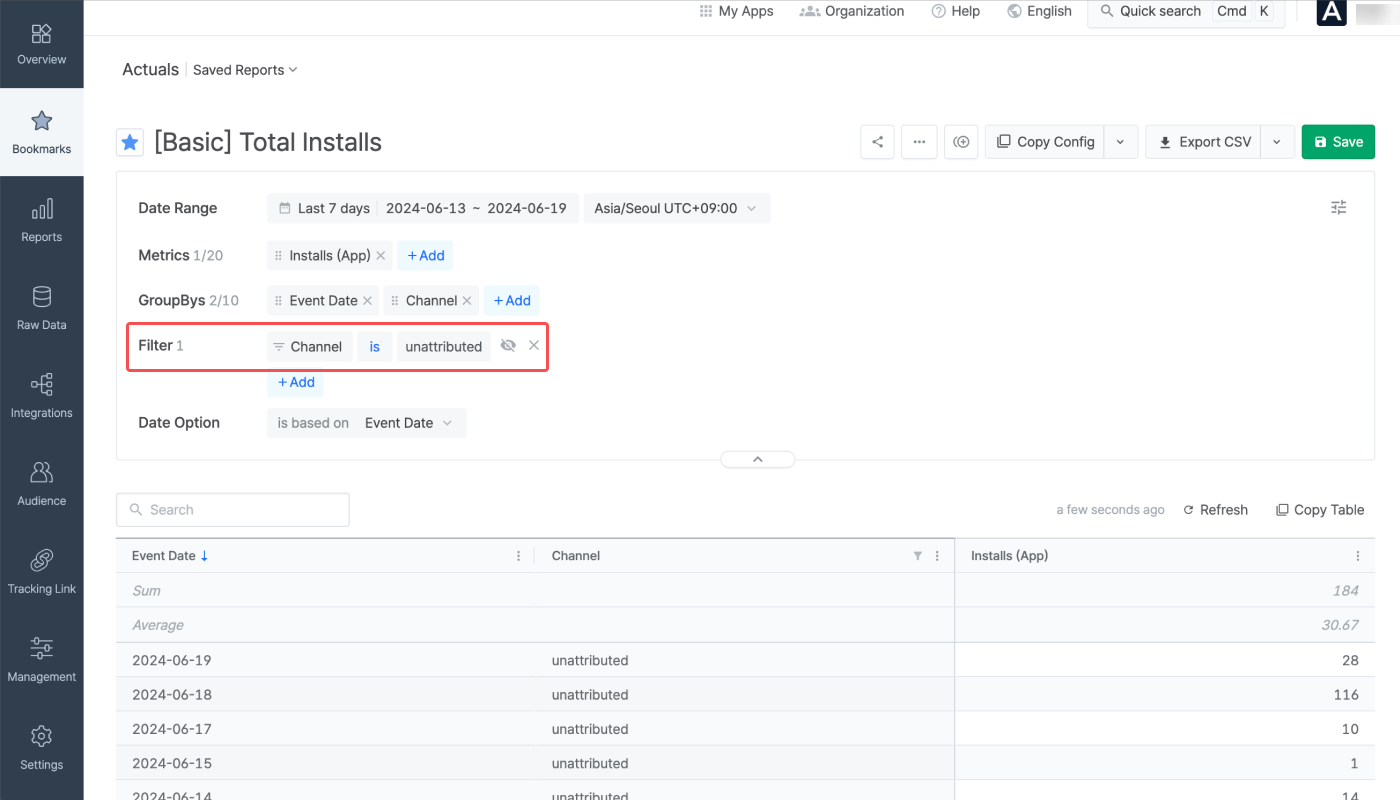Add another filter
This screenshot has height=800, width=1400.
(x=295, y=382)
